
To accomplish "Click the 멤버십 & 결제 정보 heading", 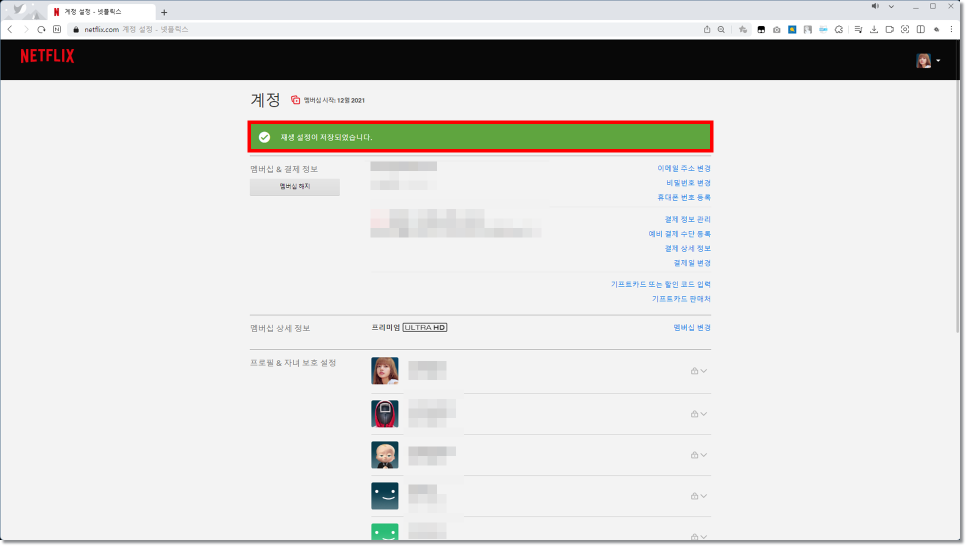I will point(284,169).
